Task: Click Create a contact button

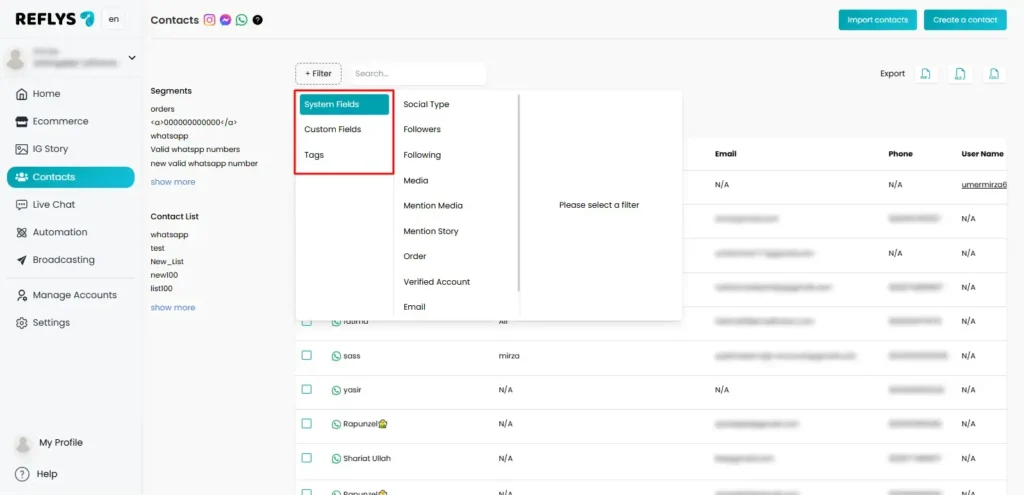Action: pos(965,20)
